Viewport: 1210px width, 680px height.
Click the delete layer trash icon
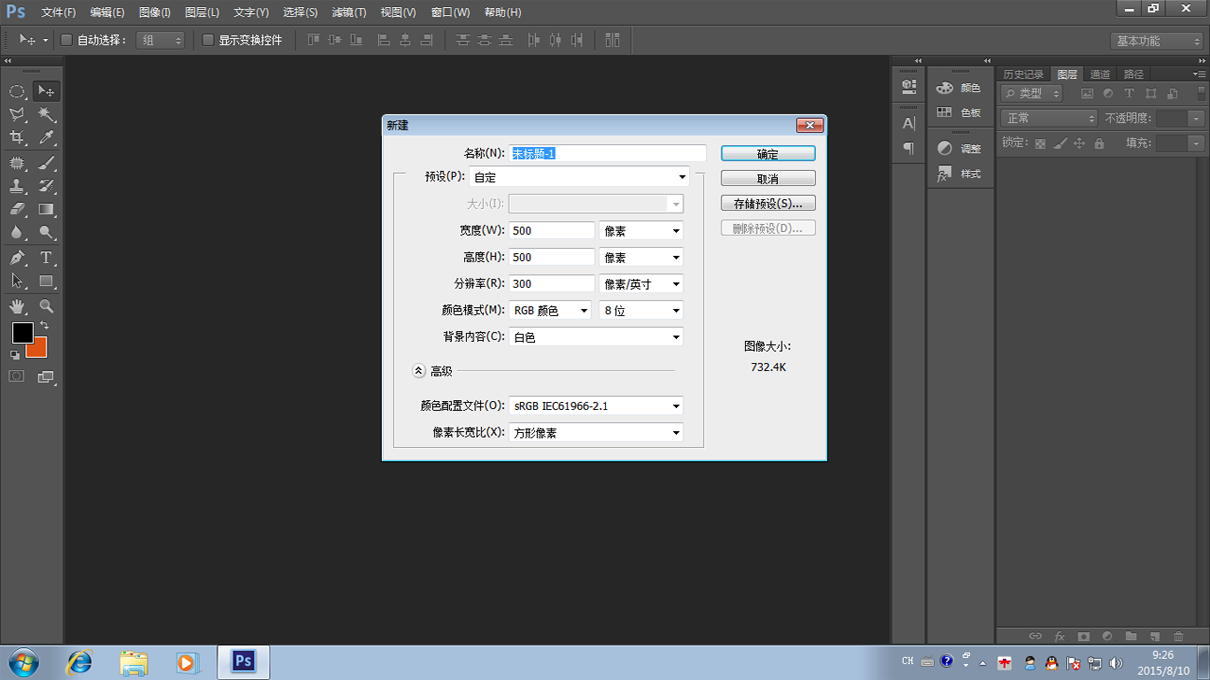coord(1178,636)
